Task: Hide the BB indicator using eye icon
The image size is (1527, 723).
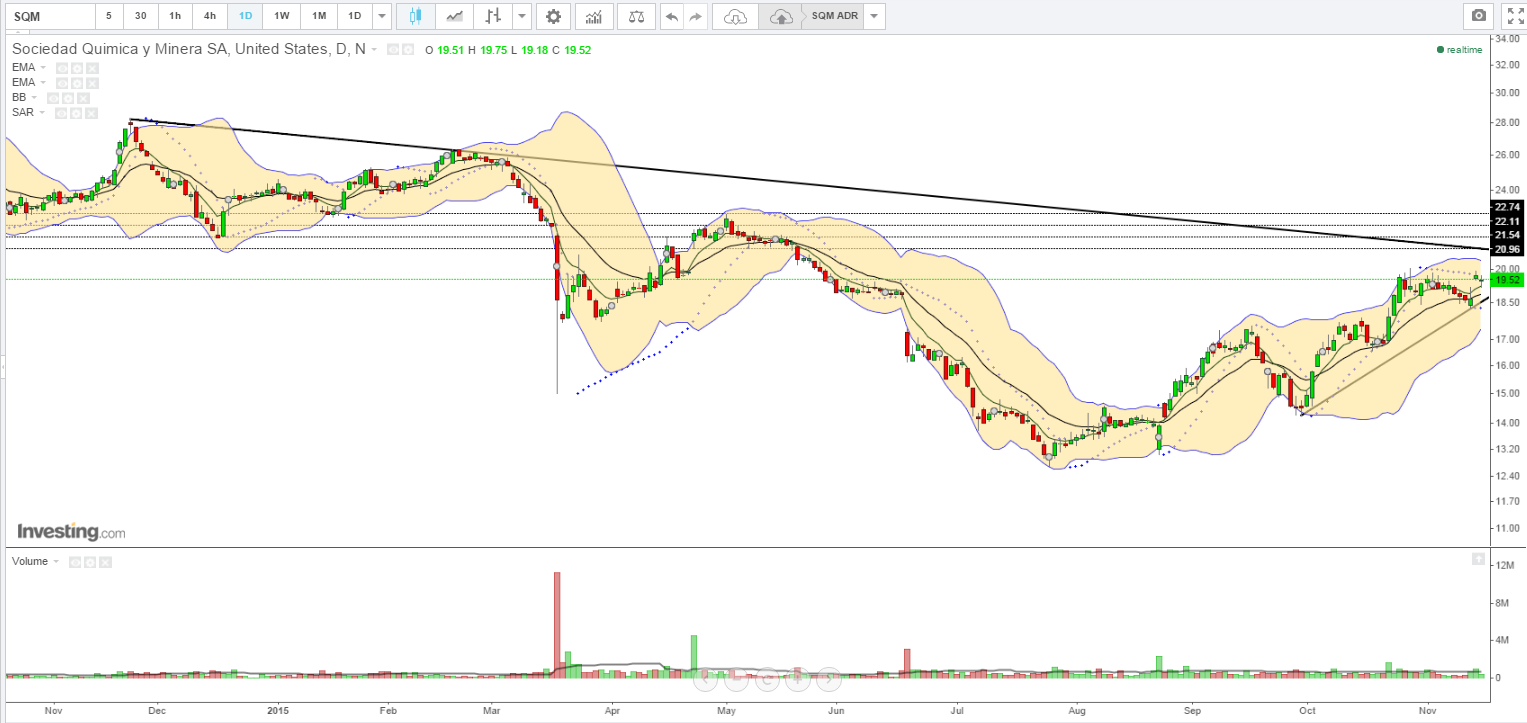Action: point(53,97)
